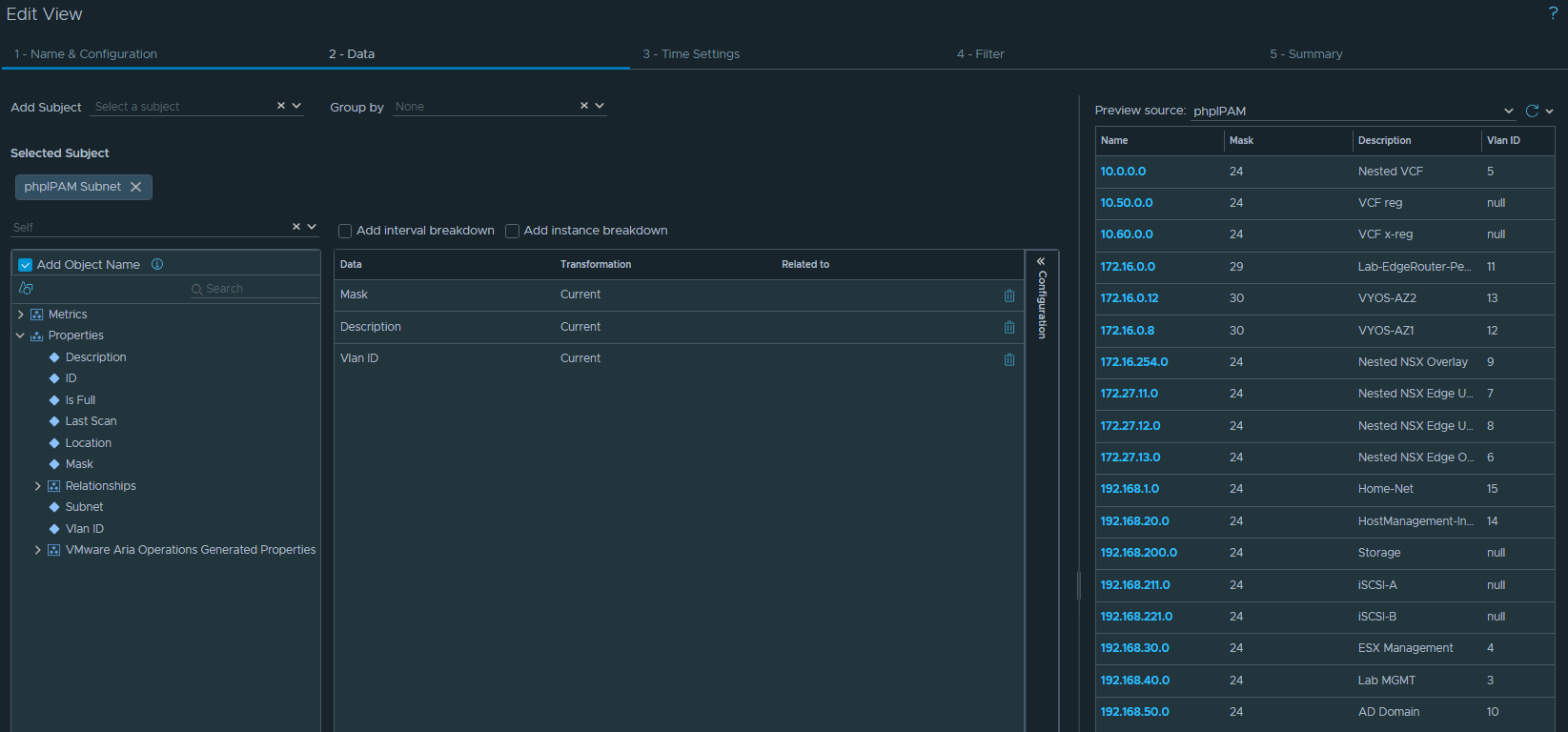Image resolution: width=1568 pixels, height=732 pixels.
Task: Open the 192.168.1.0 subnet link
Action: coord(1130,489)
